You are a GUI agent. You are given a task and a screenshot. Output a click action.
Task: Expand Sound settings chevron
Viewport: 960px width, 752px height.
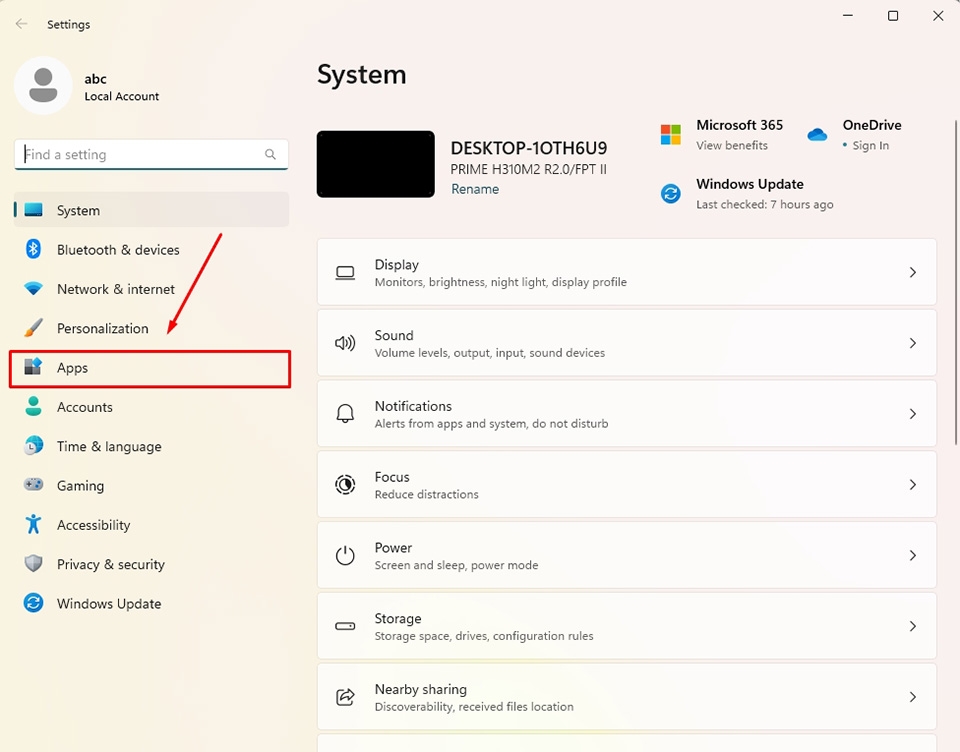[912, 343]
